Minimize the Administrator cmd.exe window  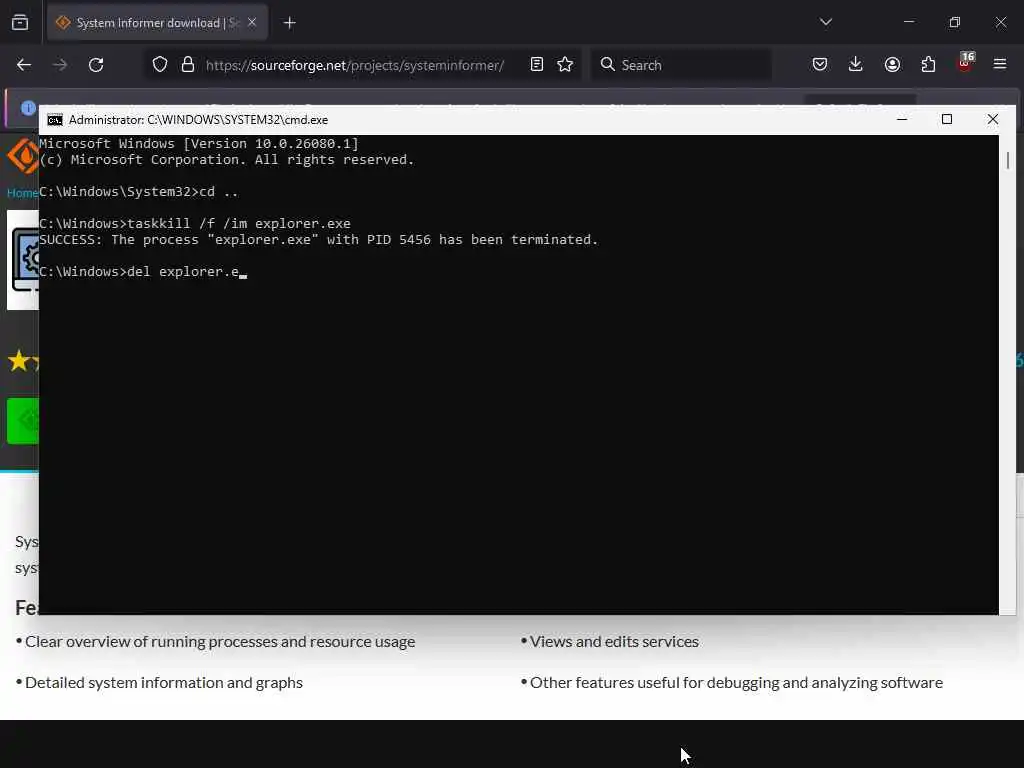pos(902,119)
